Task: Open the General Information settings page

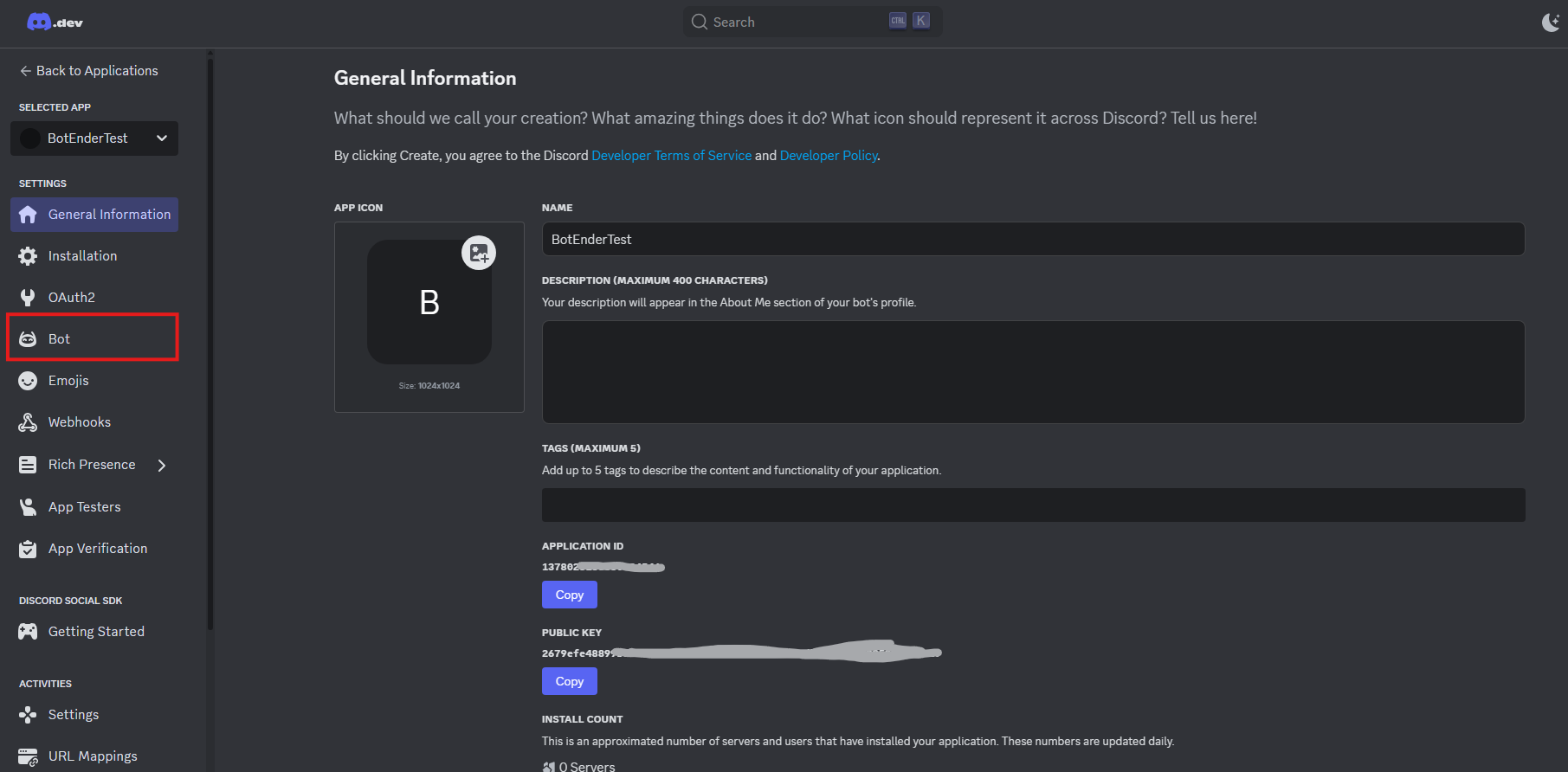Action: tap(94, 215)
